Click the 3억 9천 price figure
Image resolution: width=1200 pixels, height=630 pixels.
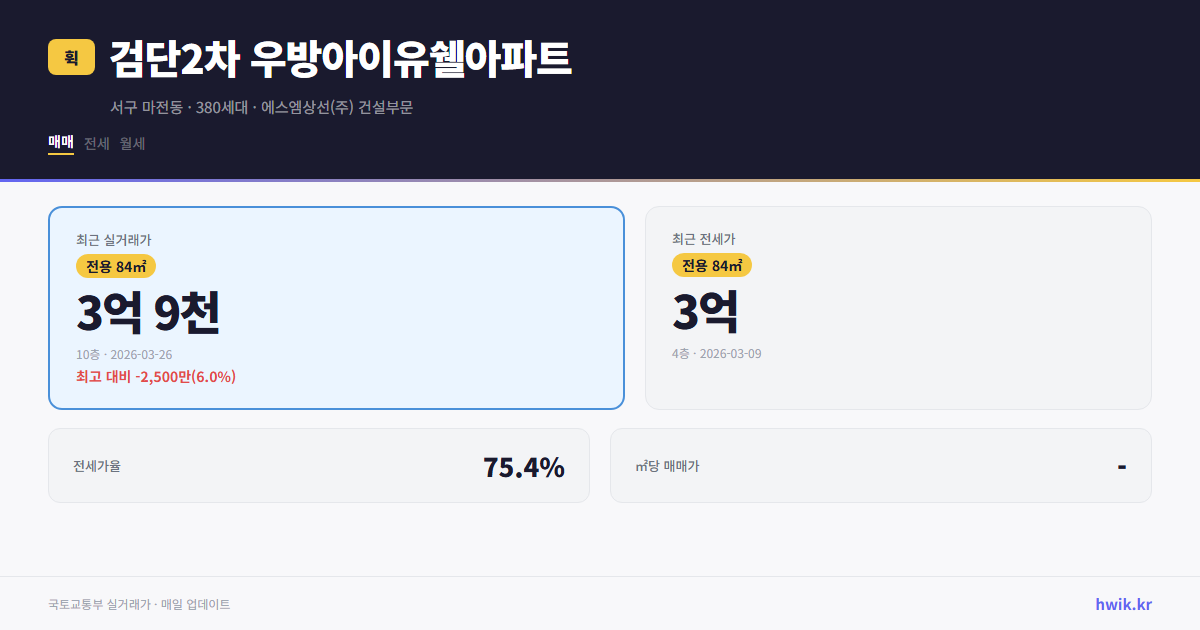[x=148, y=312]
